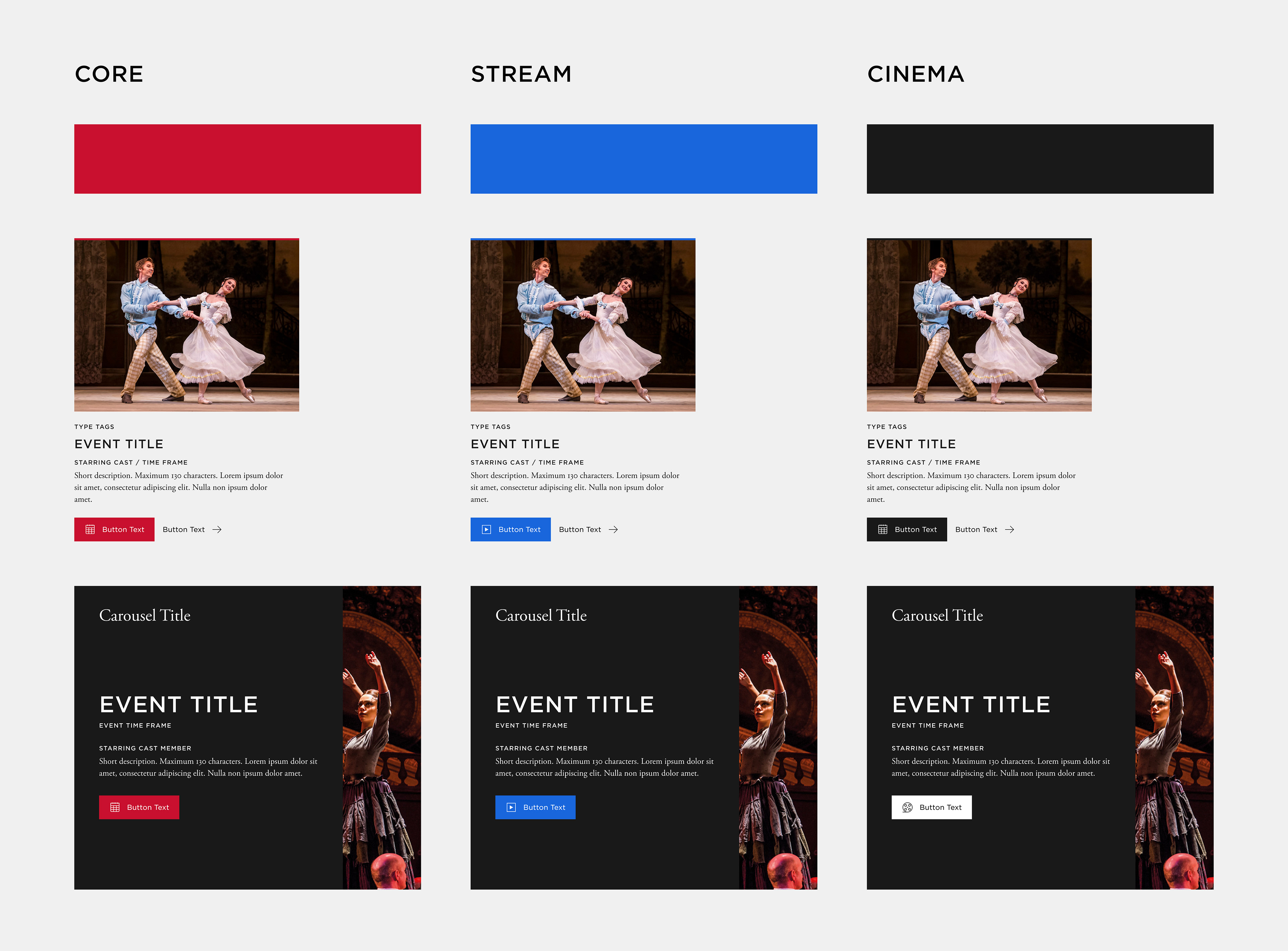Click arrow icon beside Stream card Button Text link
Viewport: 1288px width, 951px height.
pyautogui.click(x=613, y=529)
